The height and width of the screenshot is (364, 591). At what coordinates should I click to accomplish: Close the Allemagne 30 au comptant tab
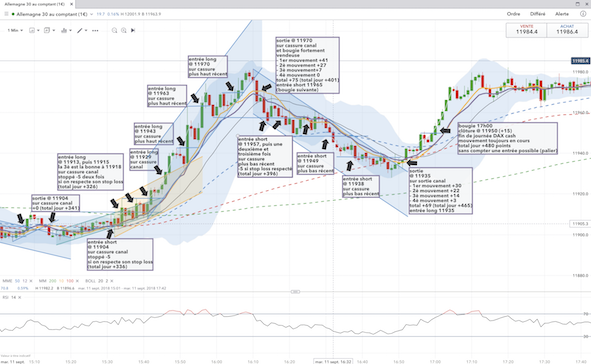coord(72,4)
